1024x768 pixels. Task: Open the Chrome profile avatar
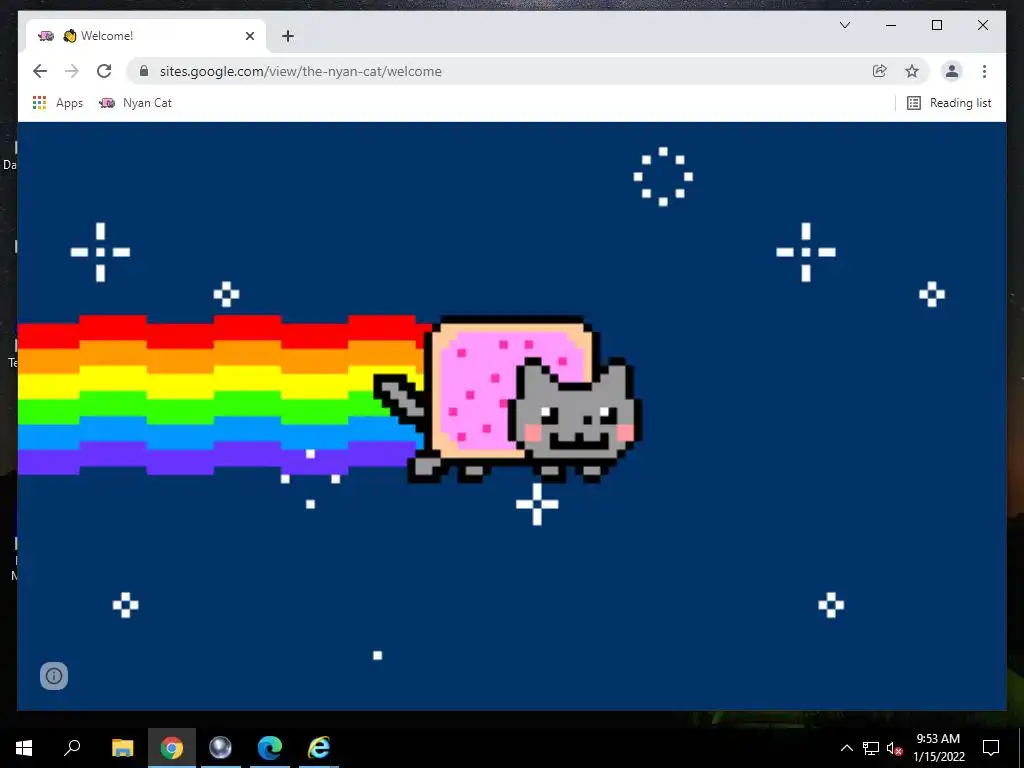(x=952, y=71)
